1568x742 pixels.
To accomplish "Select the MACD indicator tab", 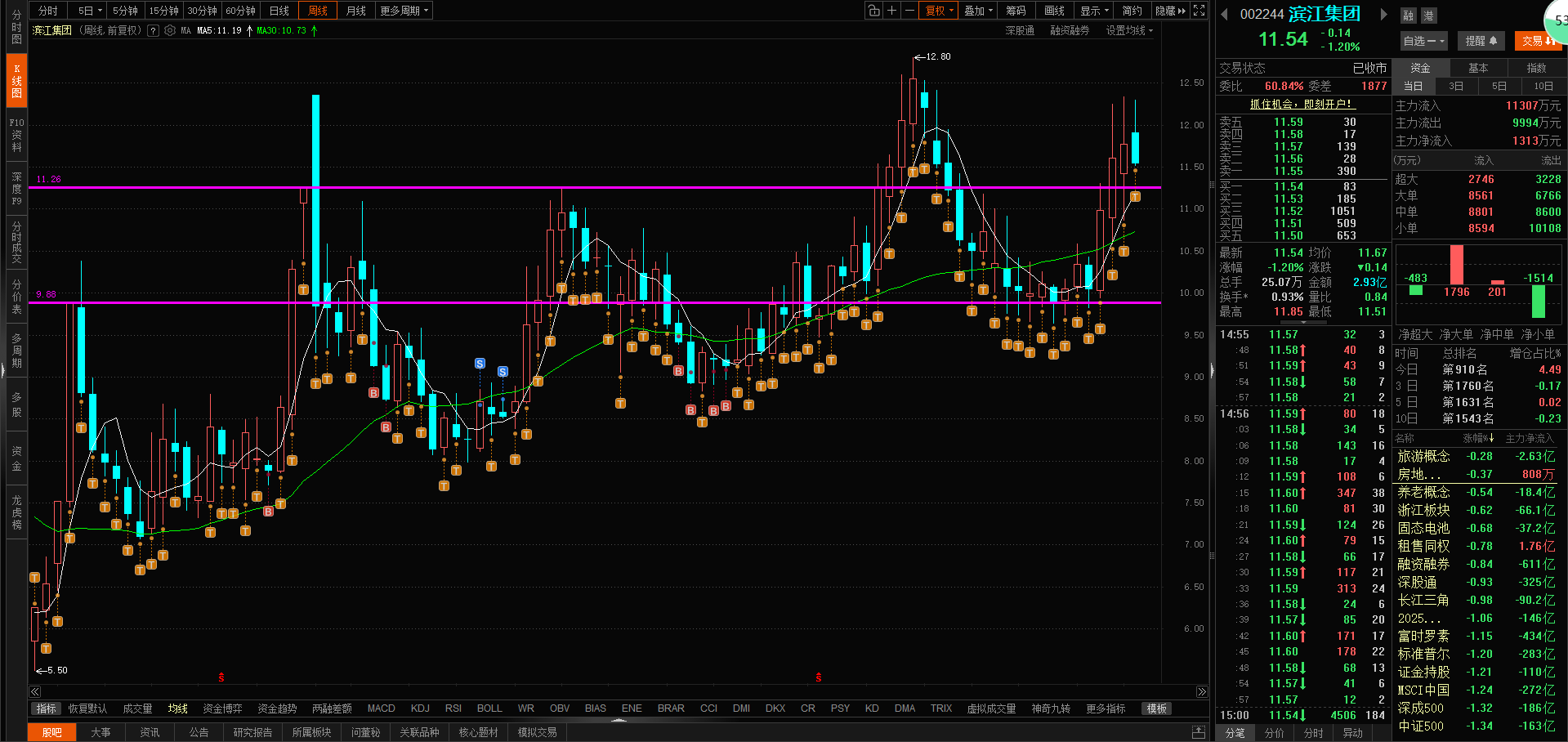I will (x=381, y=708).
